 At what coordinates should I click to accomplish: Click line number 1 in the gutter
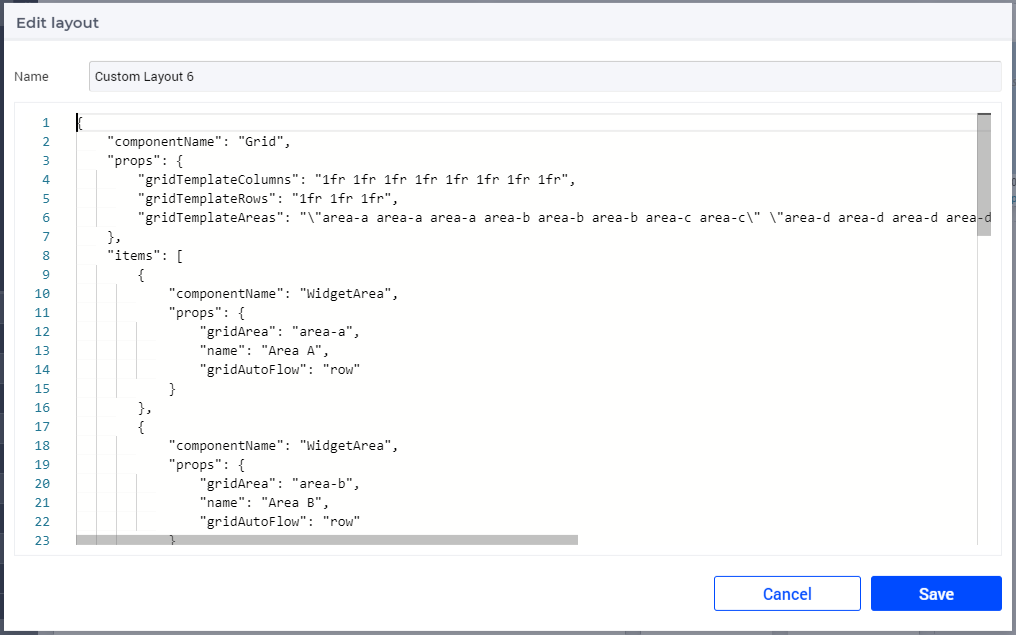pyautogui.click(x=46, y=123)
